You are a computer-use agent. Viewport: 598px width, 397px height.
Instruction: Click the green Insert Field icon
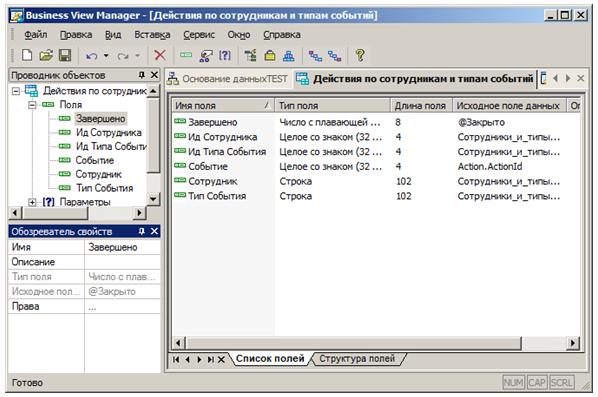click(x=186, y=55)
